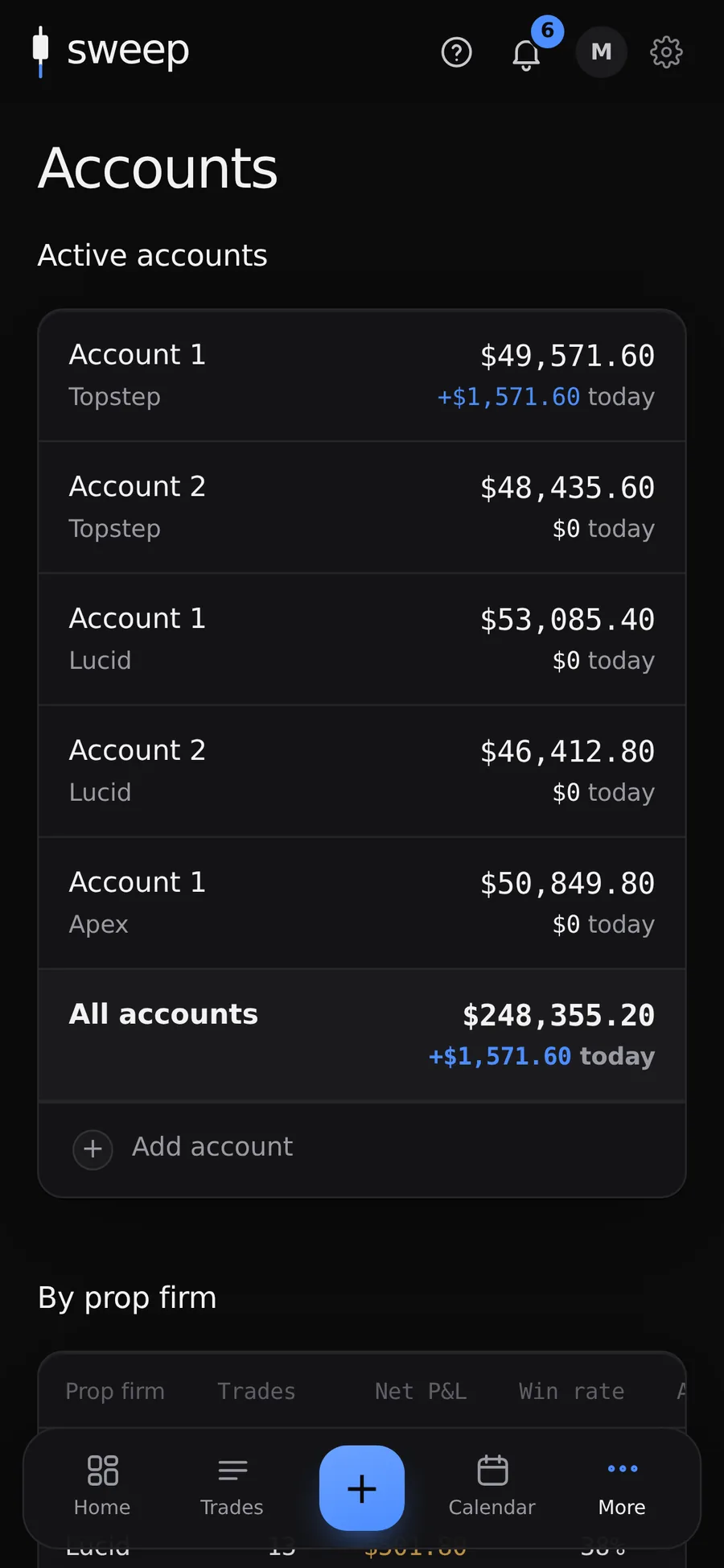Open Lucid Account 2 row
The width and height of the screenshot is (724, 1568).
point(362,771)
